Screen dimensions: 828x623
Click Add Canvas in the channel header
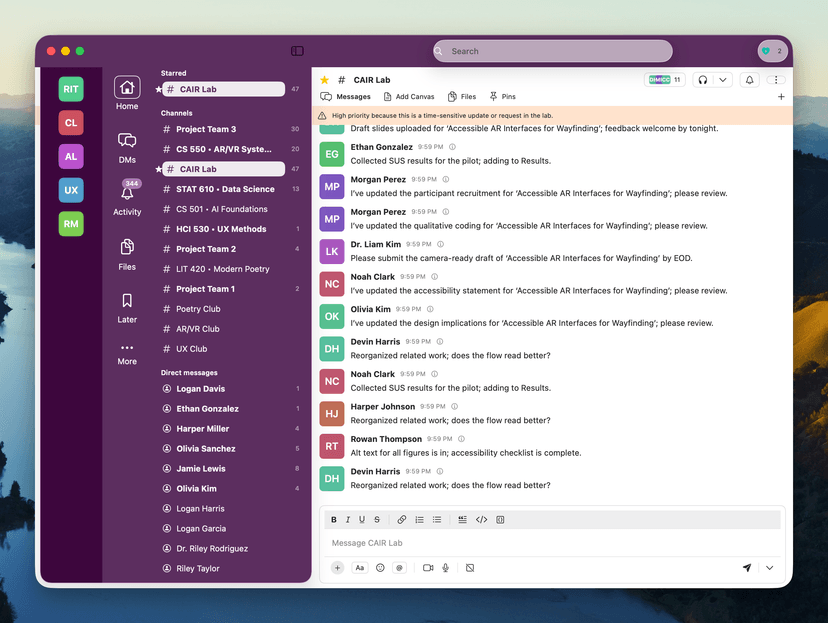point(413,96)
